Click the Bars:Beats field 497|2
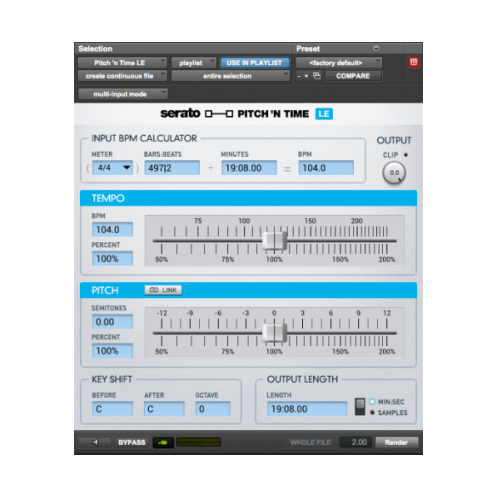 [x=172, y=168]
